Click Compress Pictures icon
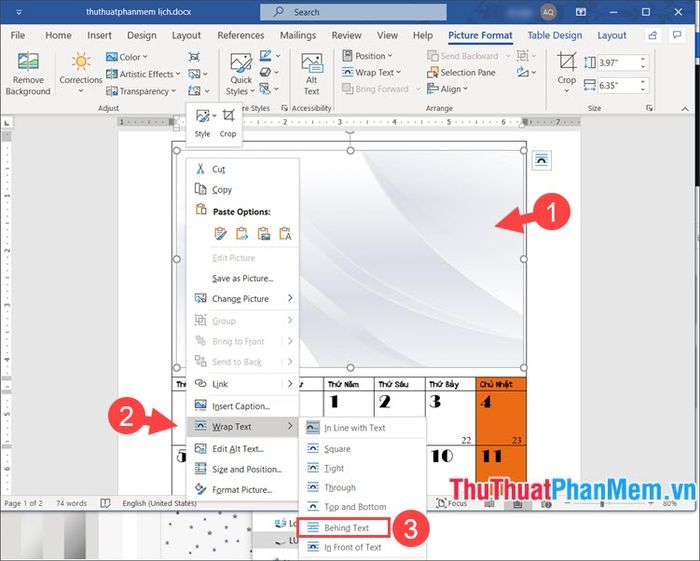The image size is (700, 561). point(194,57)
